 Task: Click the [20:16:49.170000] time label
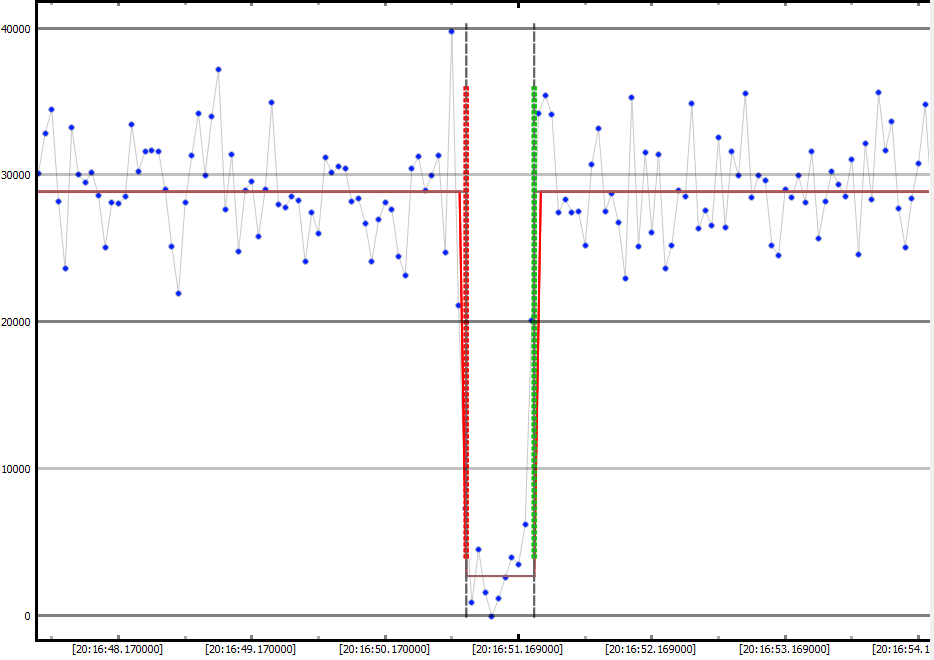tap(250, 649)
